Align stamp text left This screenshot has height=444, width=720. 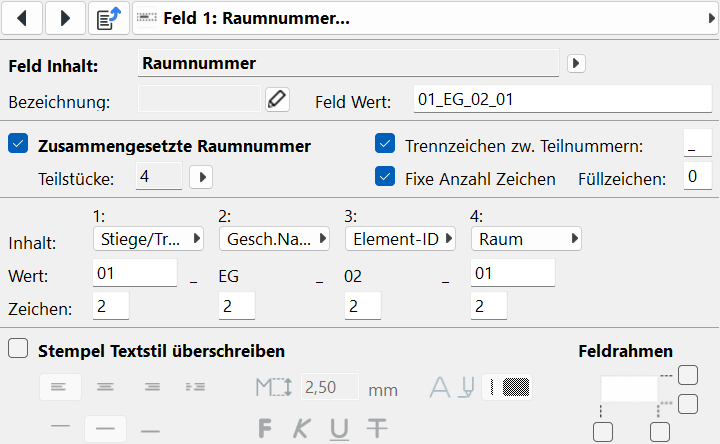pos(60,386)
